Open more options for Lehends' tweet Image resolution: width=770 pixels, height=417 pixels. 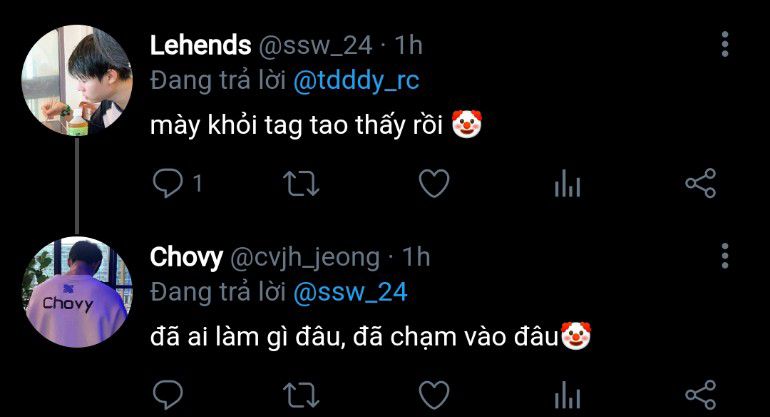pyautogui.click(x=725, y=45)
